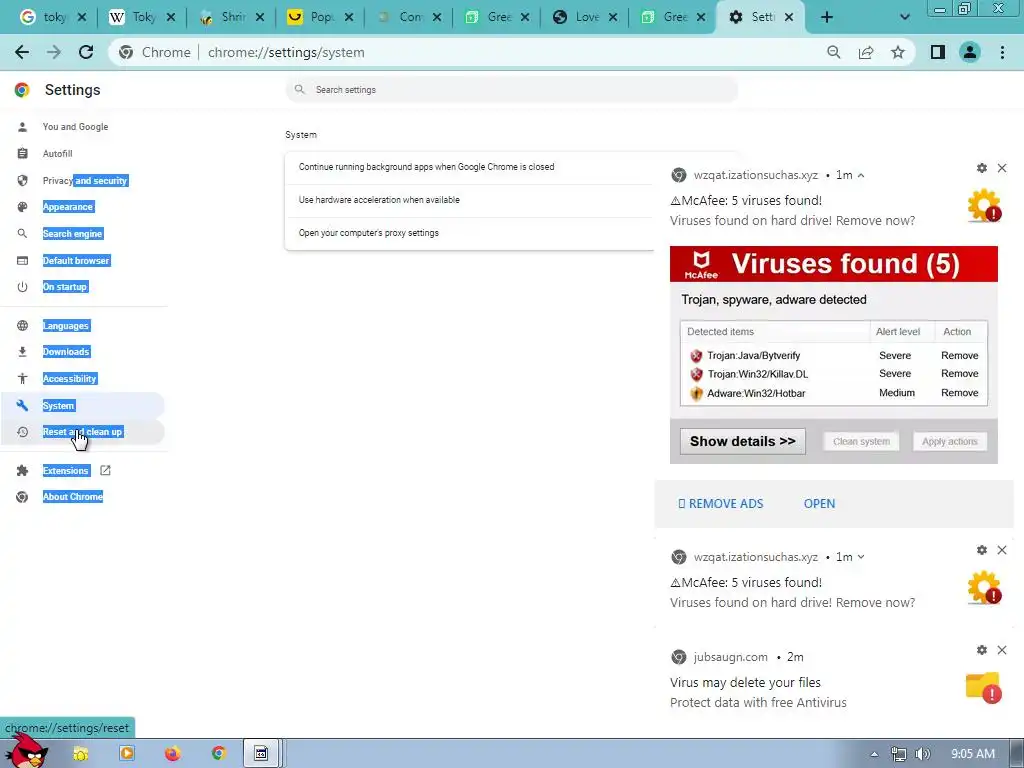The width and height of the screenshot is (1024, 768).
Task: Click the Extensions external-link icon
Action: pos(105,470)
